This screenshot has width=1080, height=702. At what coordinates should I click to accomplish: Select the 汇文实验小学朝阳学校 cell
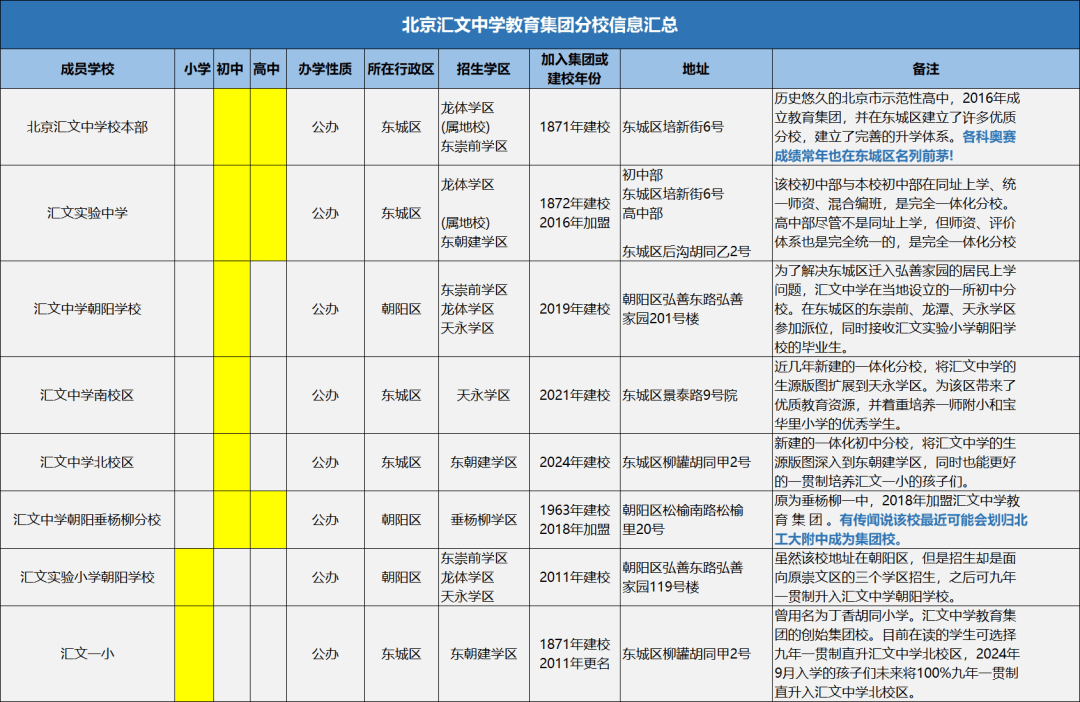[87, 577]
